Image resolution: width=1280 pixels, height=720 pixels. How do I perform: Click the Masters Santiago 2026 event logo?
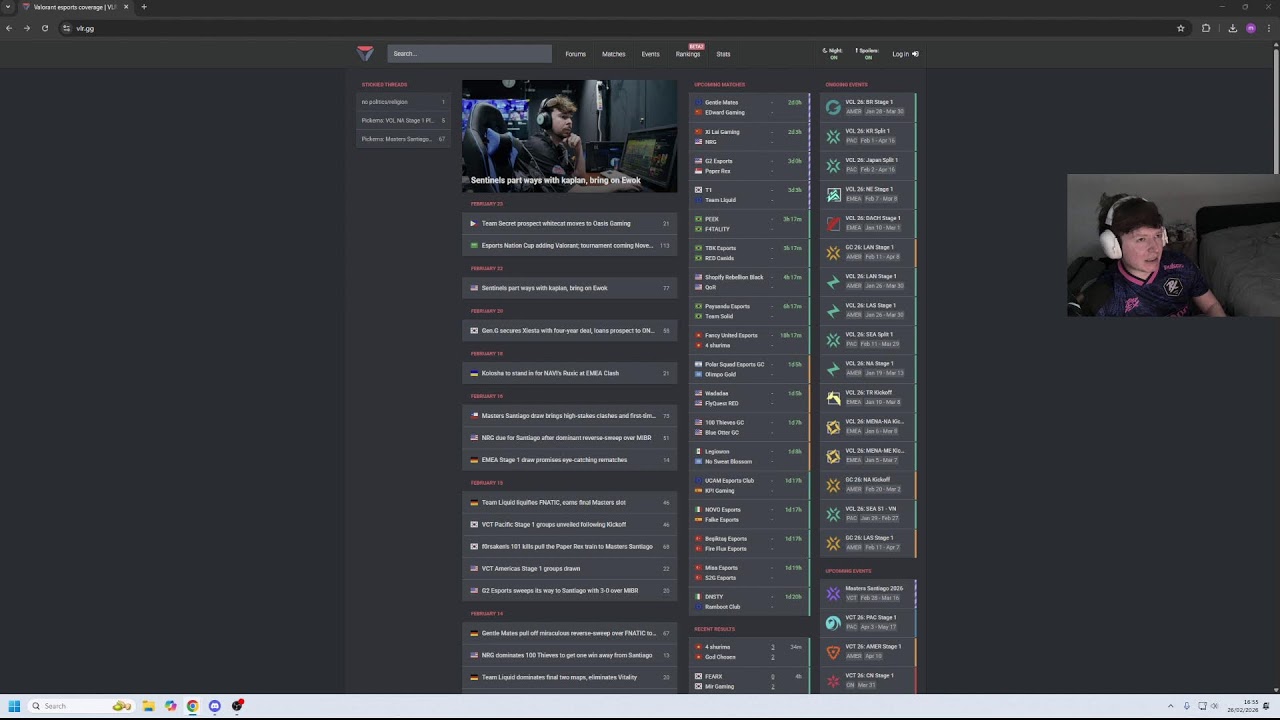[x=833, y=593]
